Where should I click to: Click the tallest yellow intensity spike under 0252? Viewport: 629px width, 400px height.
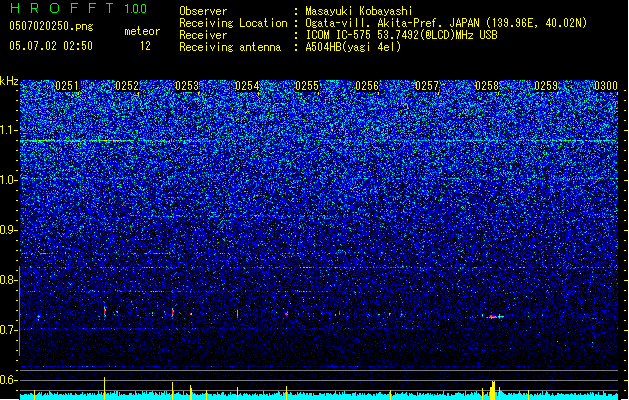coord(105,388)
